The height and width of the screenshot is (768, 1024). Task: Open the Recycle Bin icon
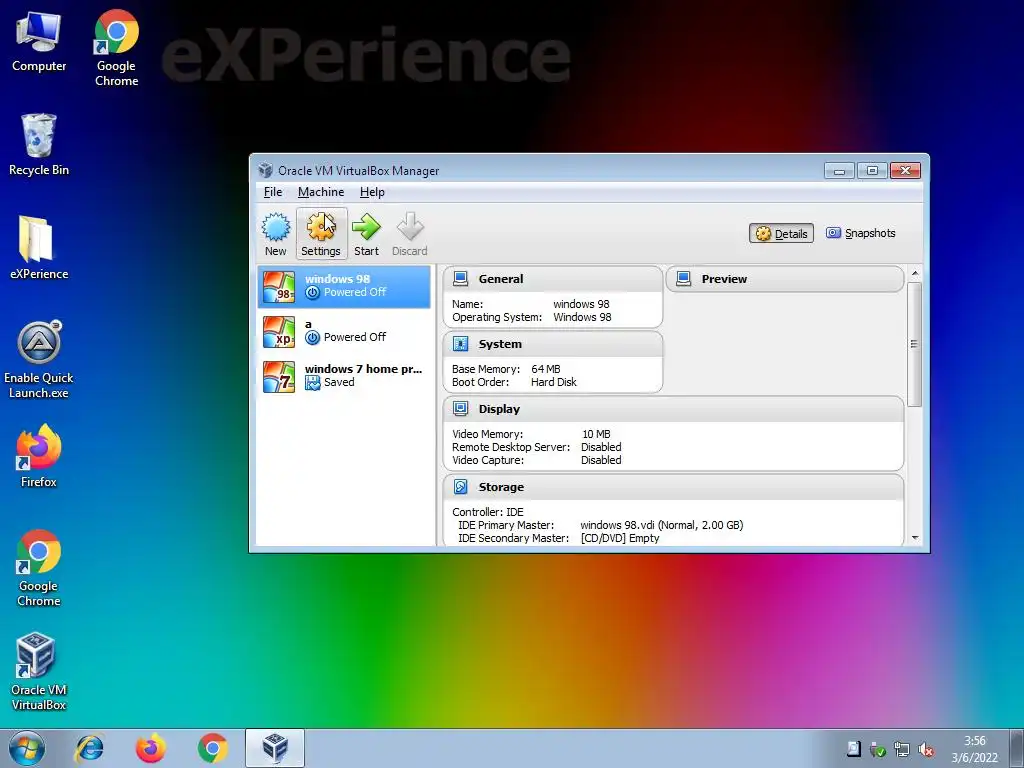pyautogui.click(x=39, y=144)
